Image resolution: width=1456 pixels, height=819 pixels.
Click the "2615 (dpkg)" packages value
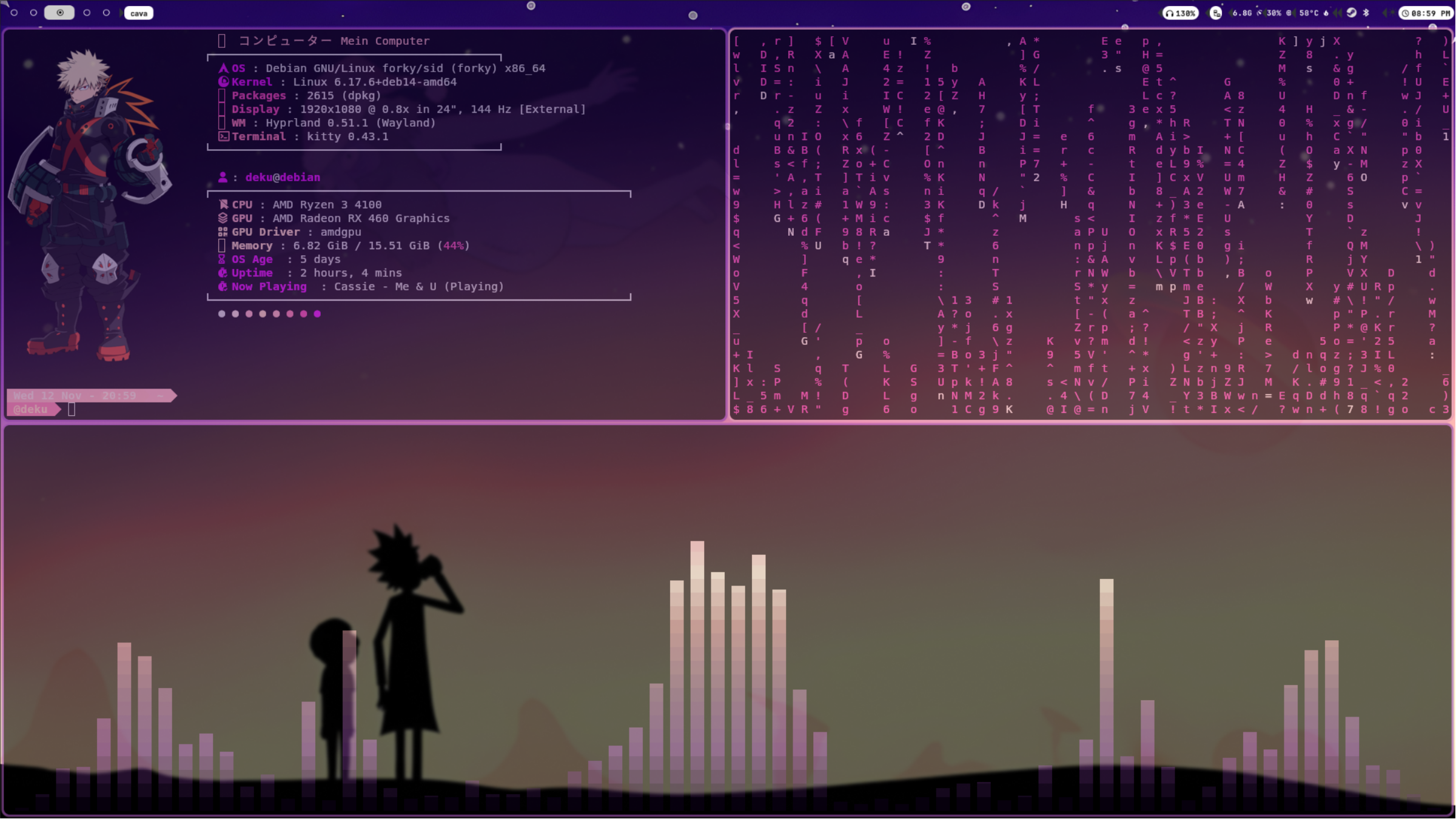[344, 96]
